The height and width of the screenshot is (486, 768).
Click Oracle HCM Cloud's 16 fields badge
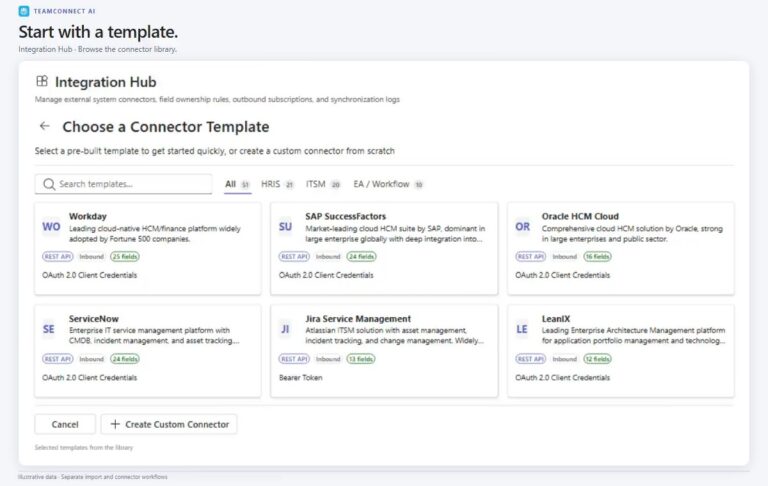click(x=598, y=256)
